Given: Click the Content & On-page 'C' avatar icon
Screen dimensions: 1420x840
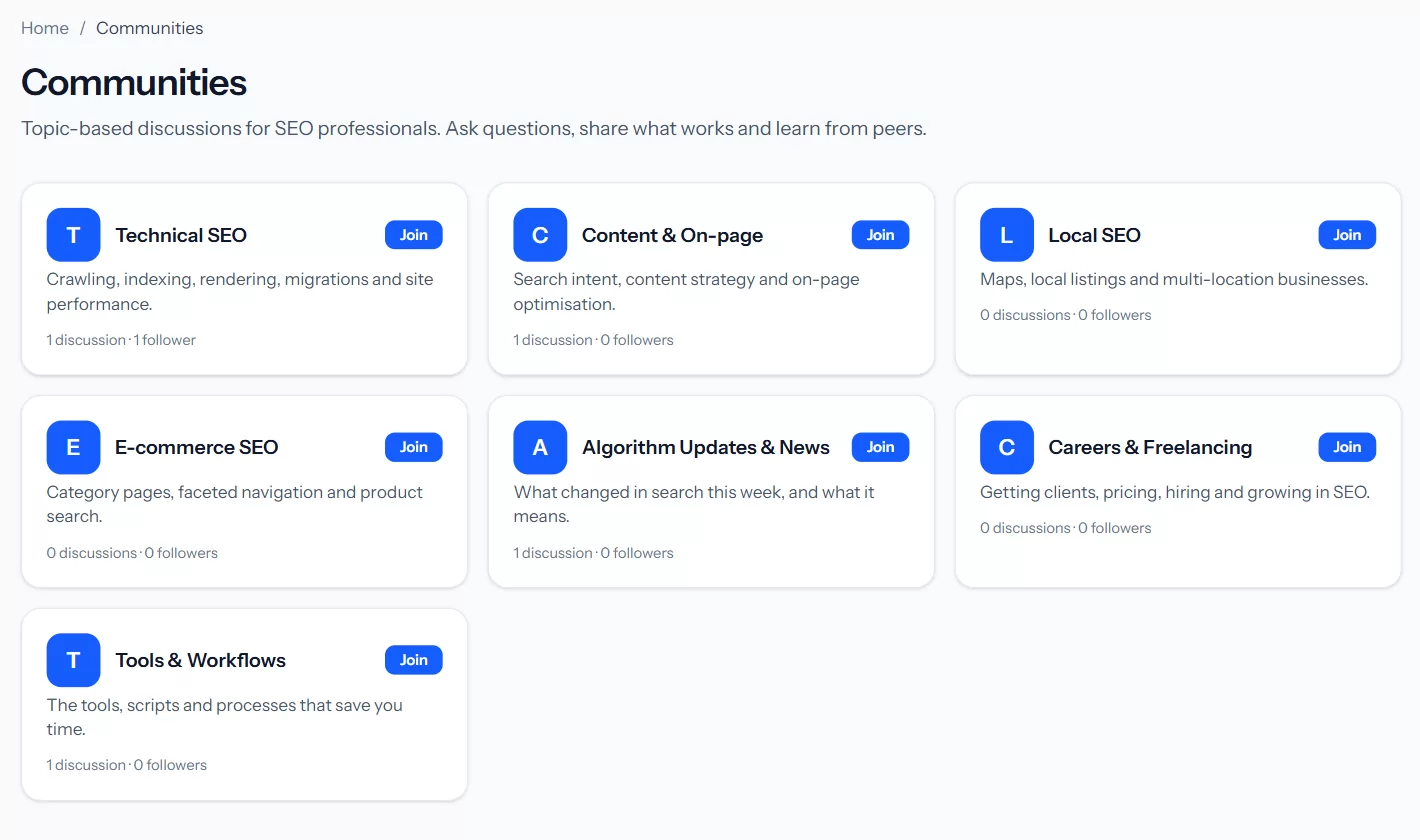Looking at the screenshot, I should coord(540,235).
